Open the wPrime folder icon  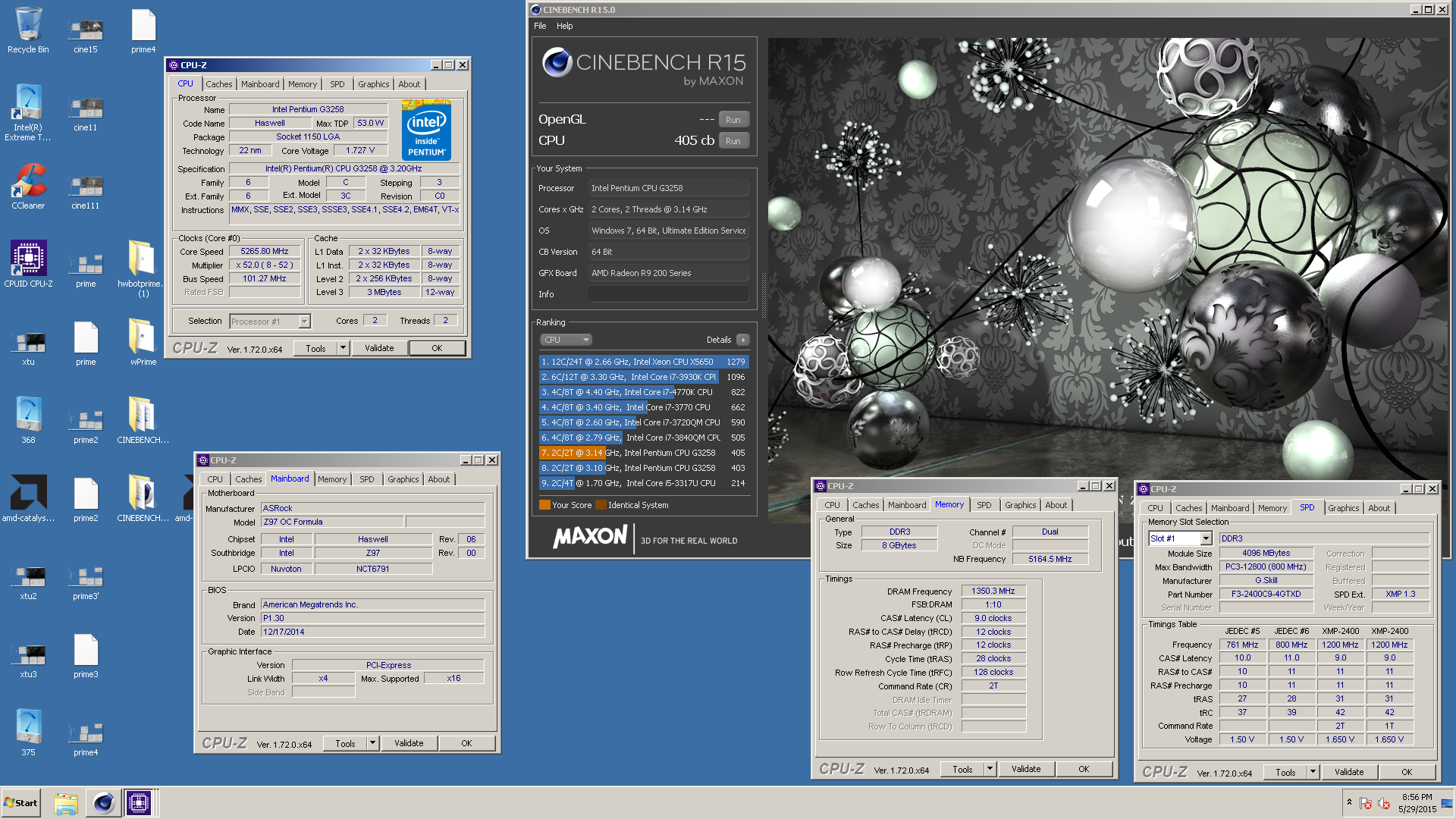[x=143, y=343]
